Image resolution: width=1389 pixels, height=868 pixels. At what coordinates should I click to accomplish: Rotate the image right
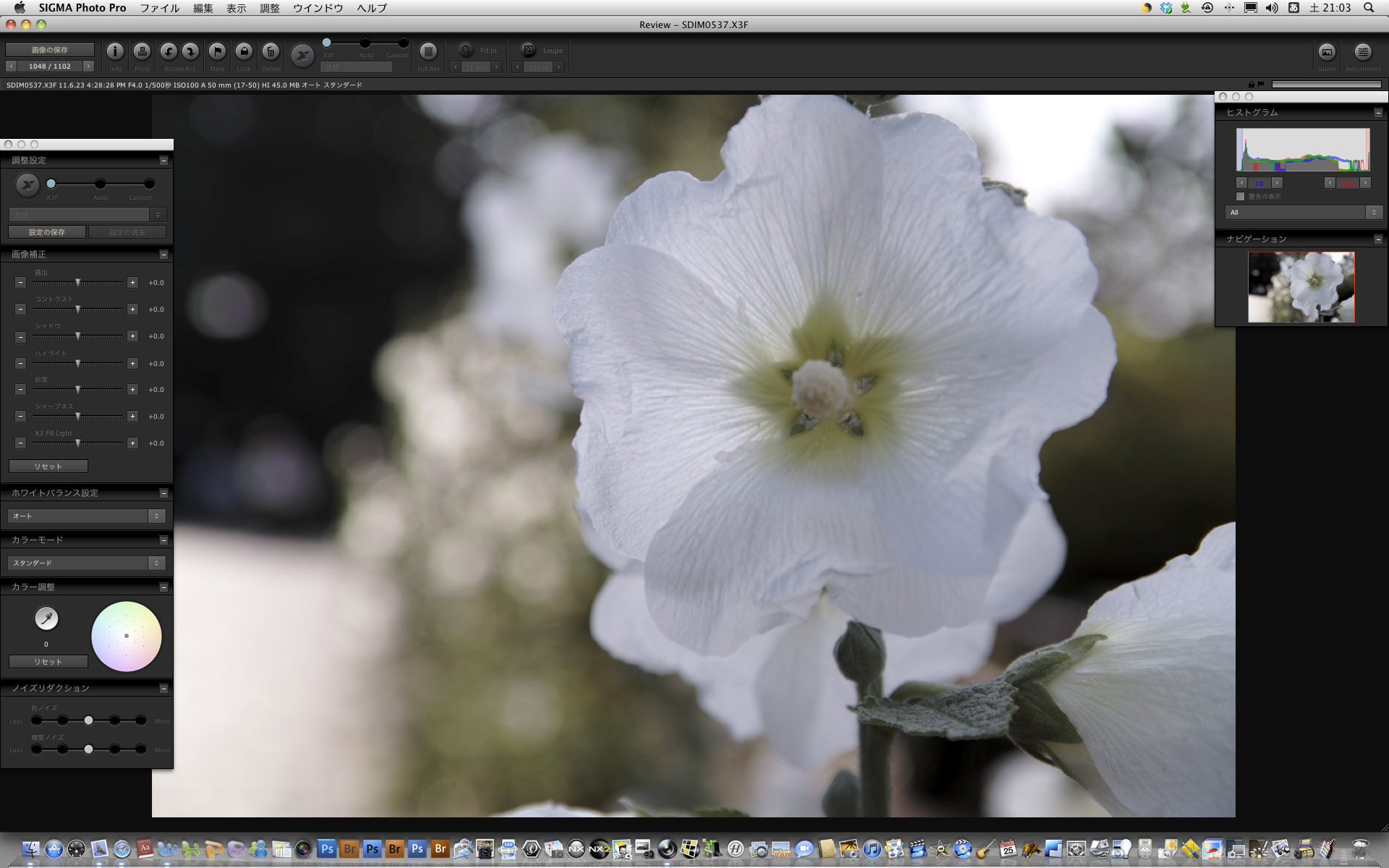pyautogui.click(x=189, y=51)
